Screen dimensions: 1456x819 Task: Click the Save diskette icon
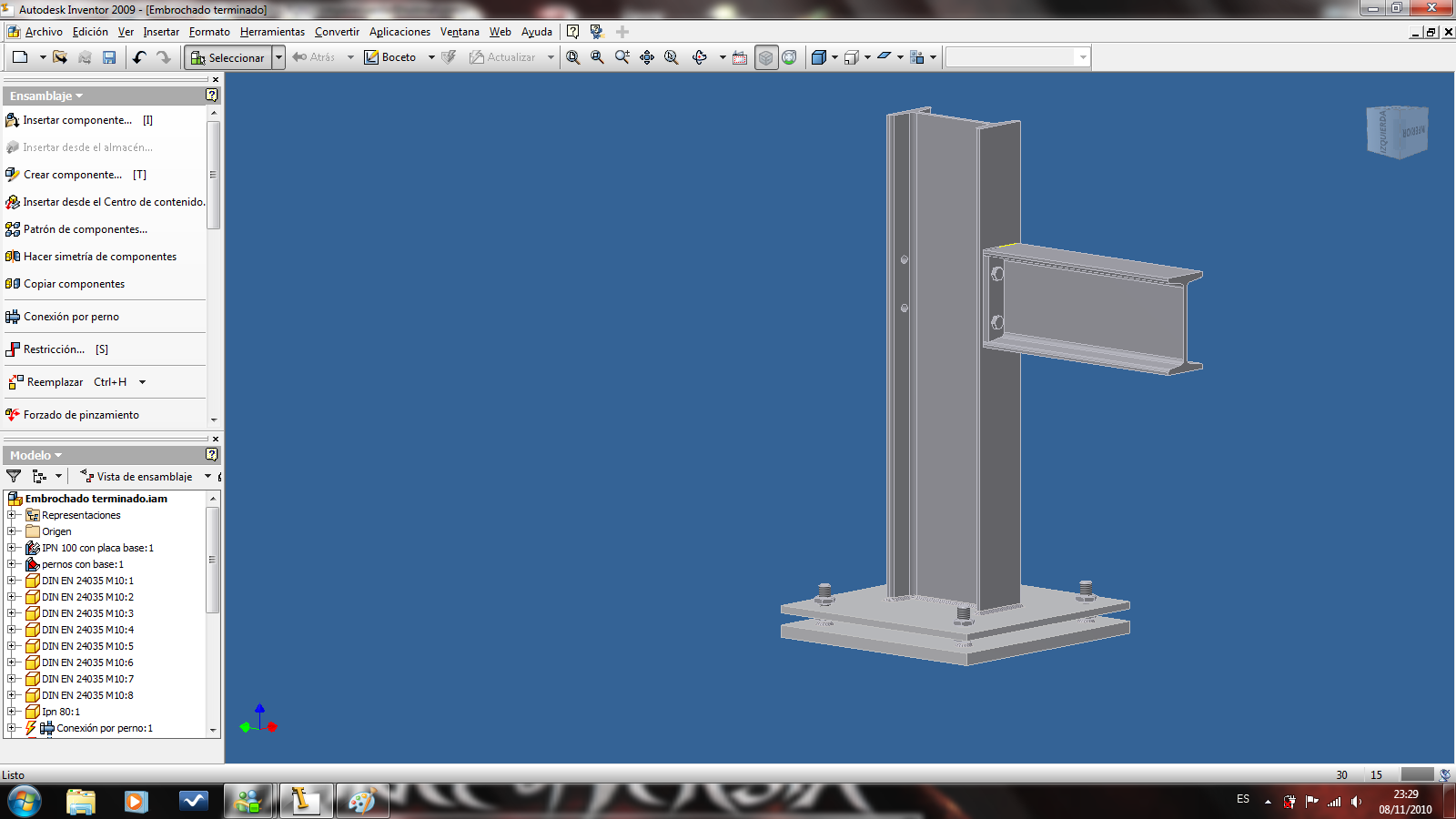(109, 57)
